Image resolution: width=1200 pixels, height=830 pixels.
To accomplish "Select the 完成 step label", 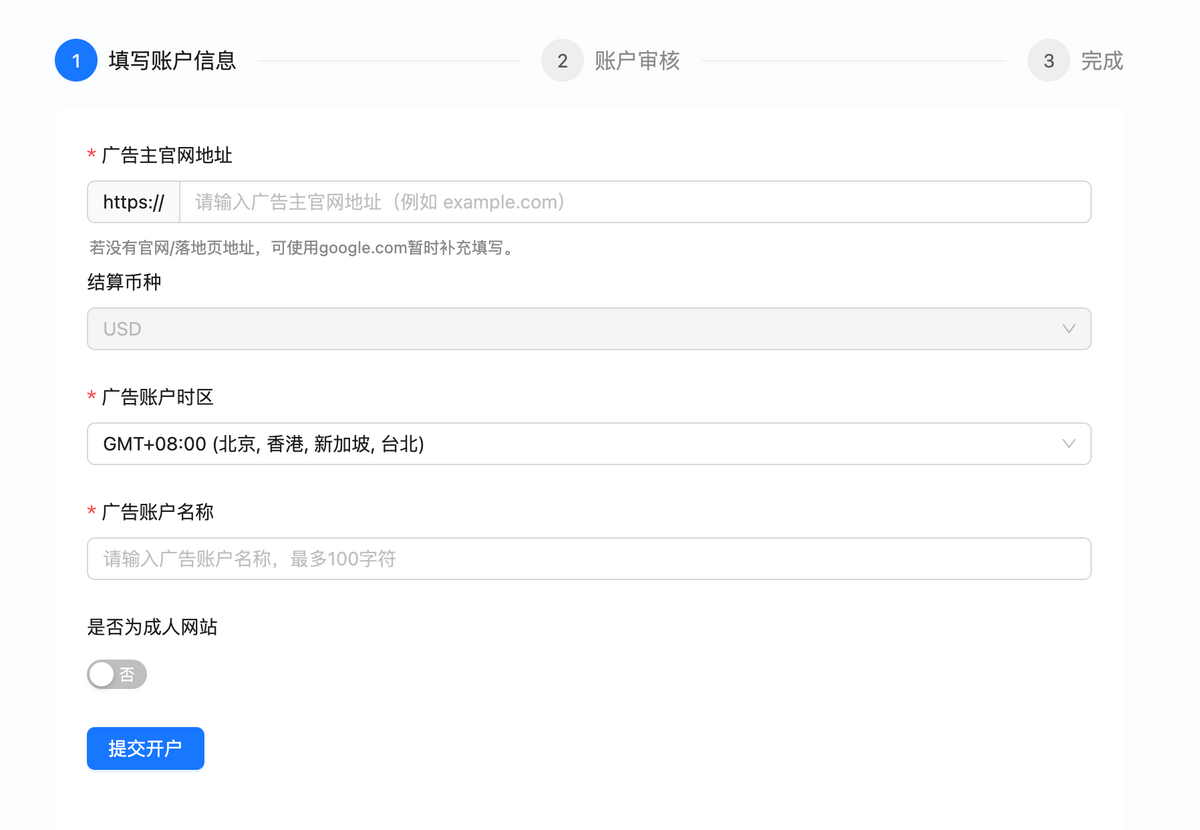I will pyautogui.click(x=1102, y=61).
